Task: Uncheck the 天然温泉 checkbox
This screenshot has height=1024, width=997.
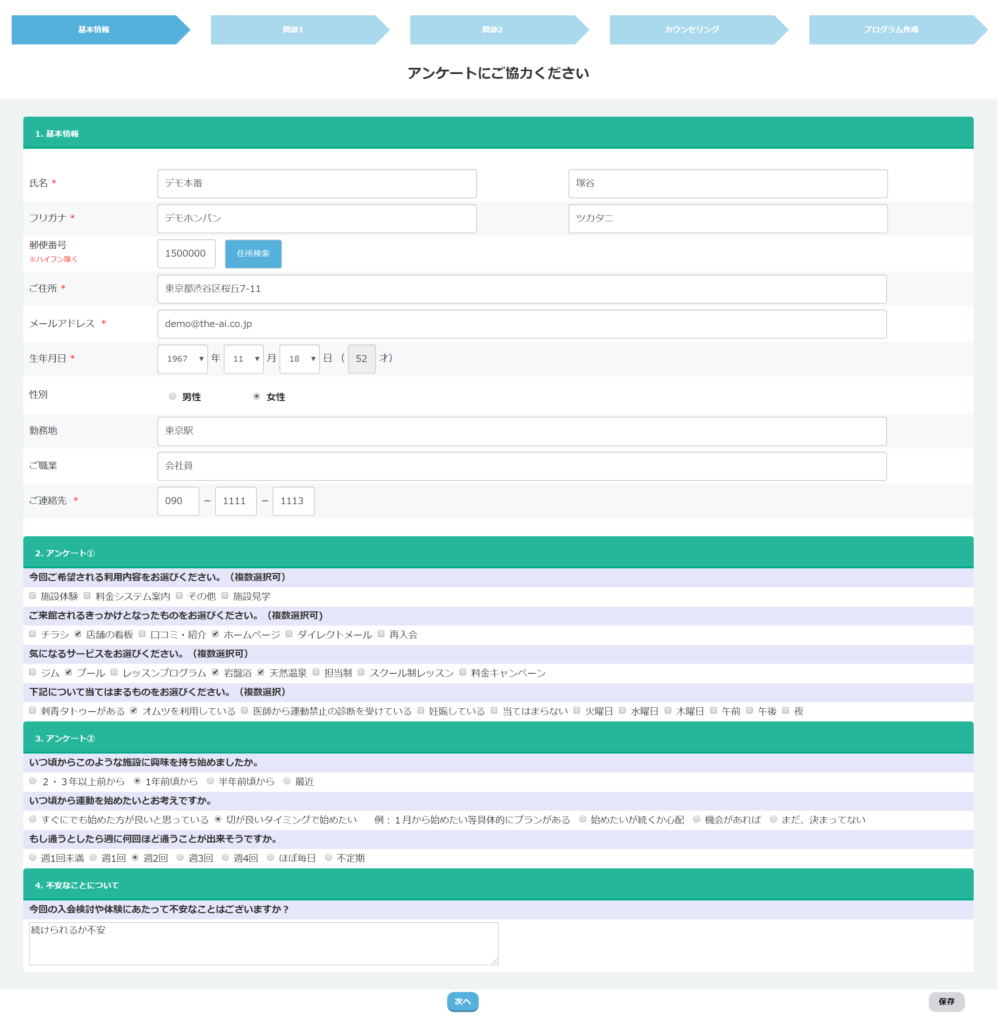Action: (x=261, y=672)
